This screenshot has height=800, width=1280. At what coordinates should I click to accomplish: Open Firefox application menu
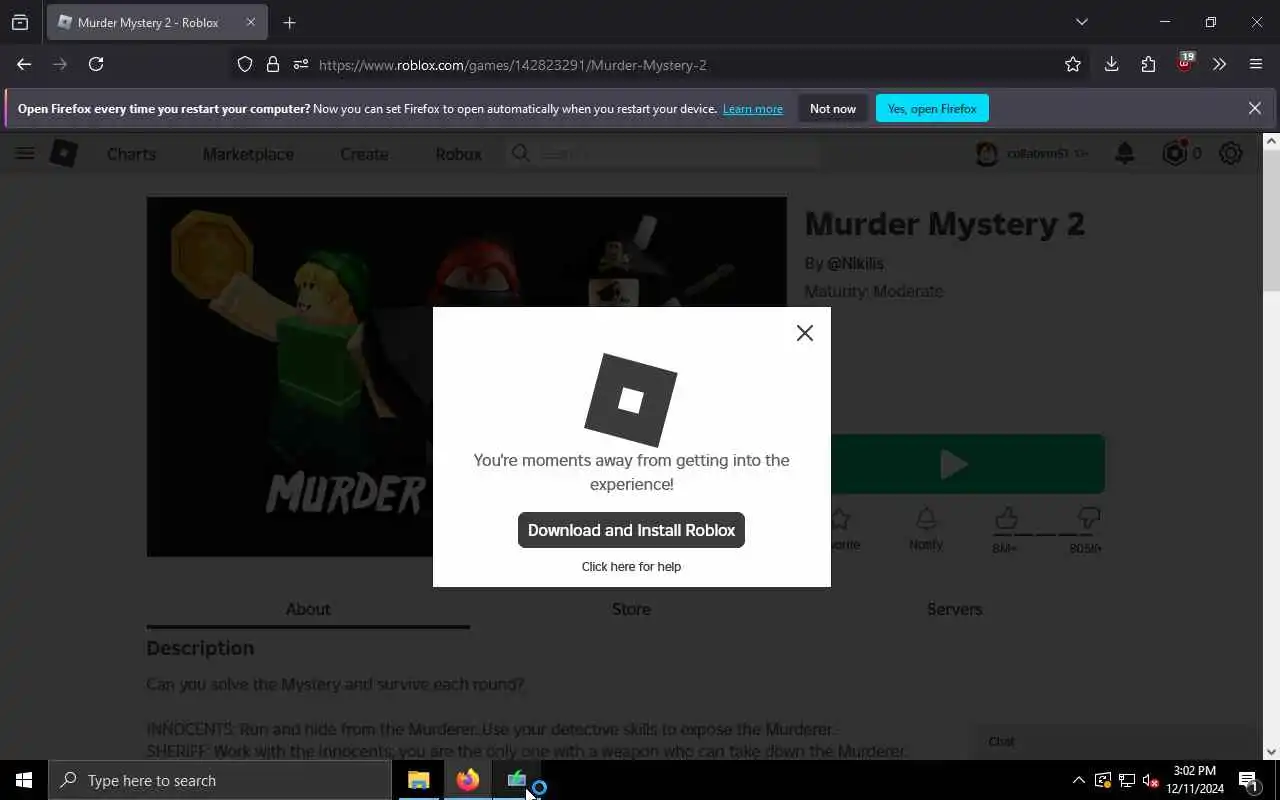1256,64
